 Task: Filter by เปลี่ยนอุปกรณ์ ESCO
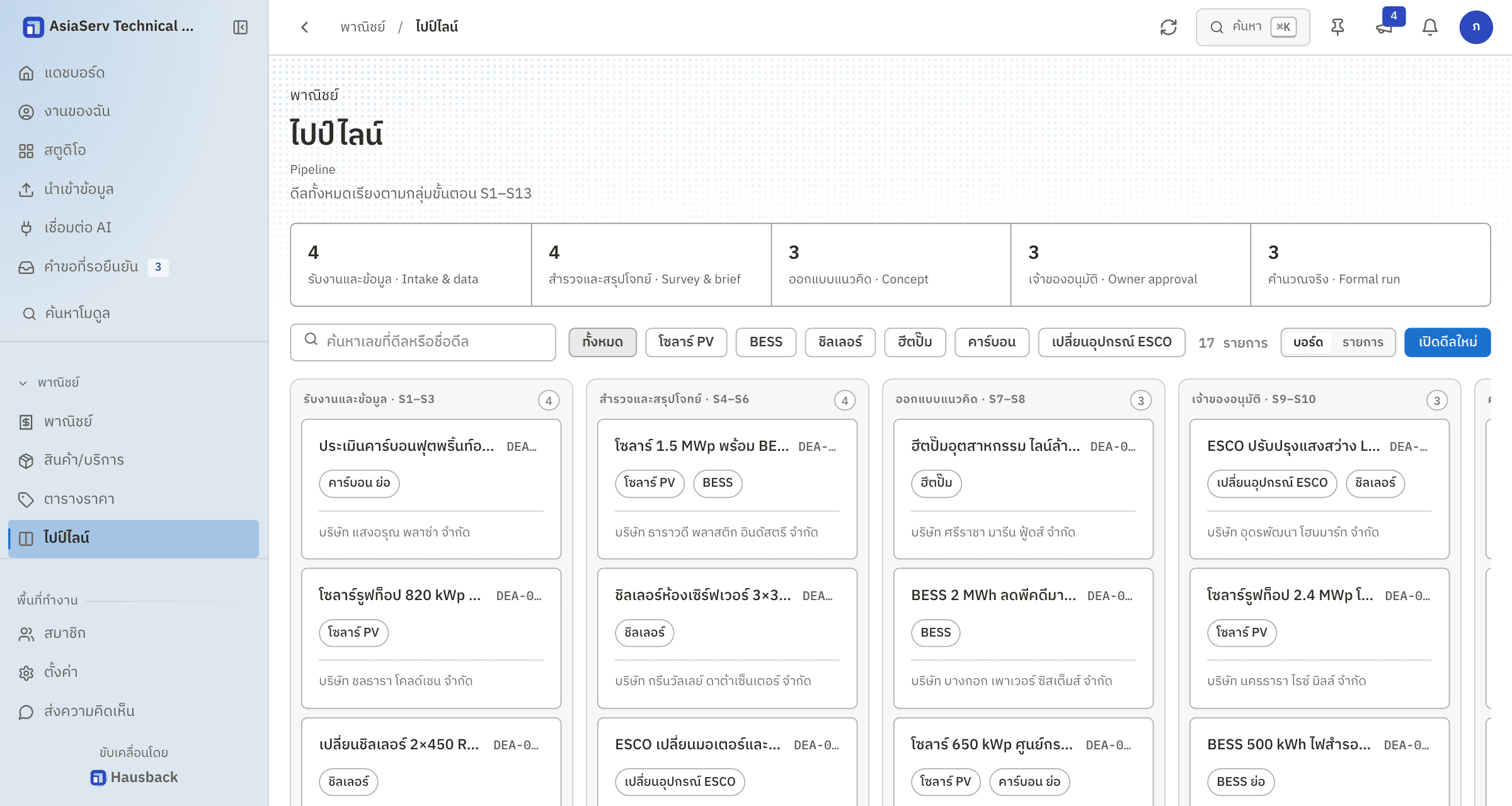coord(1111,343)
